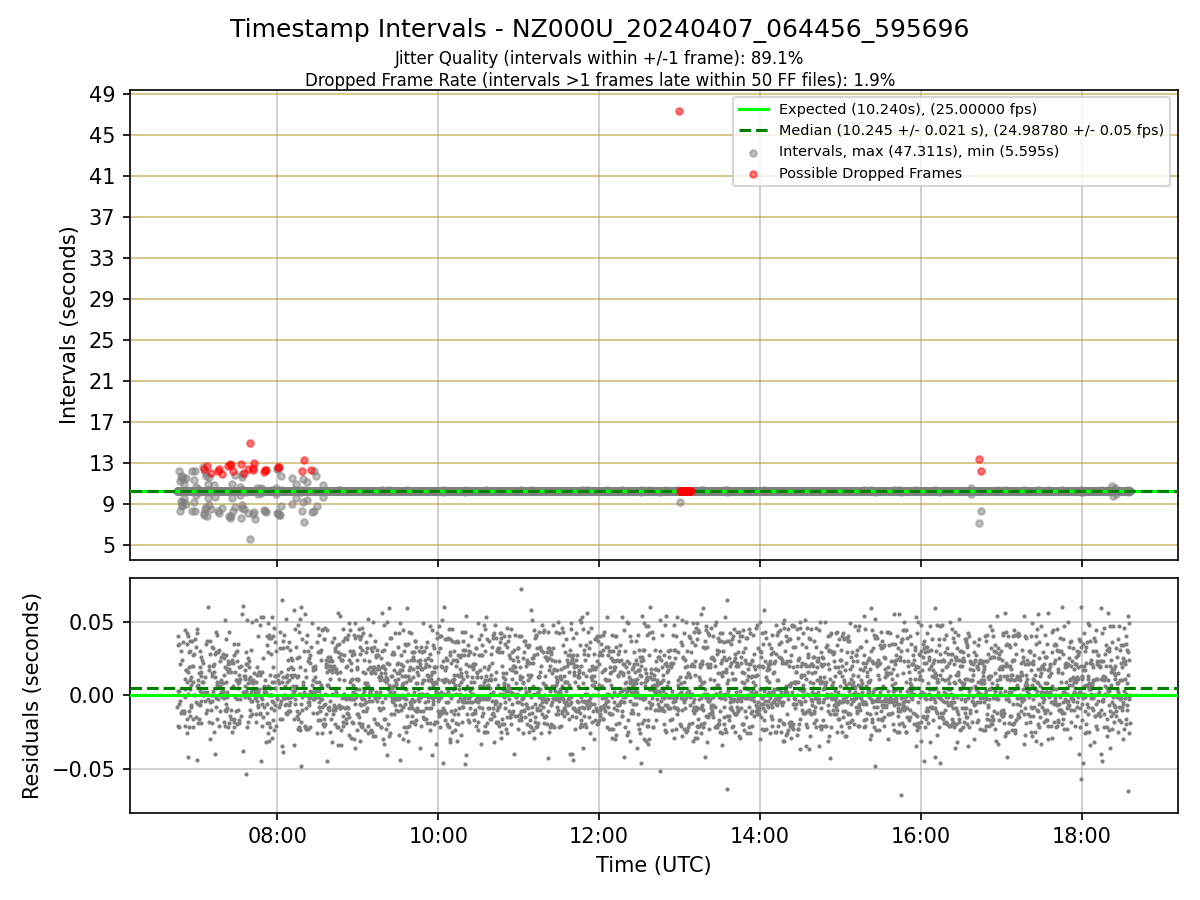The width and height of the screenshot is (1200, 900).
Task: Click the red dot marker in the legend
Action: coord(754,174)
